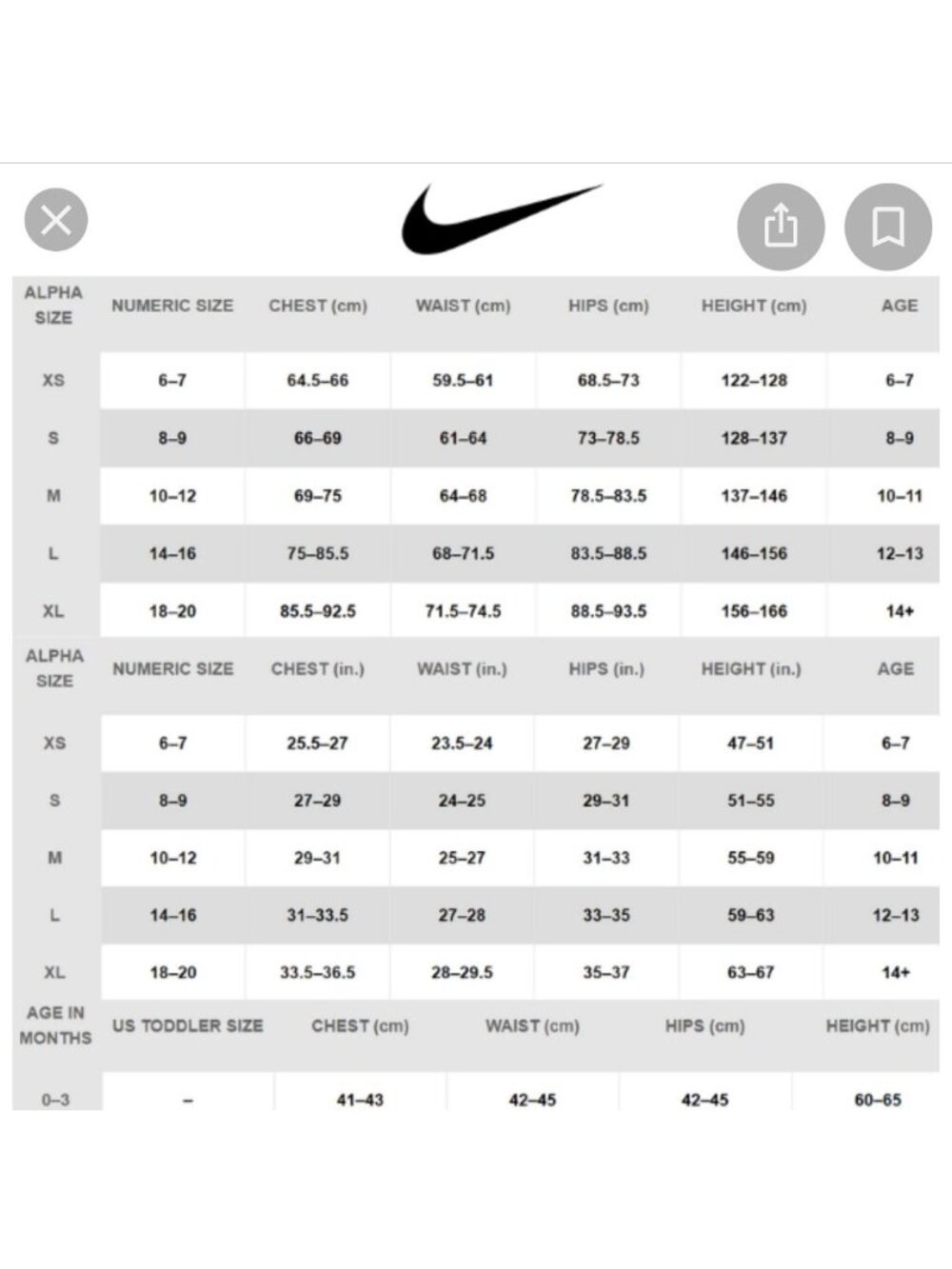The height and width of the screenshot is (1269, 952).
Task: Select the HIPS (in.) column header
Action: point(606,668)
